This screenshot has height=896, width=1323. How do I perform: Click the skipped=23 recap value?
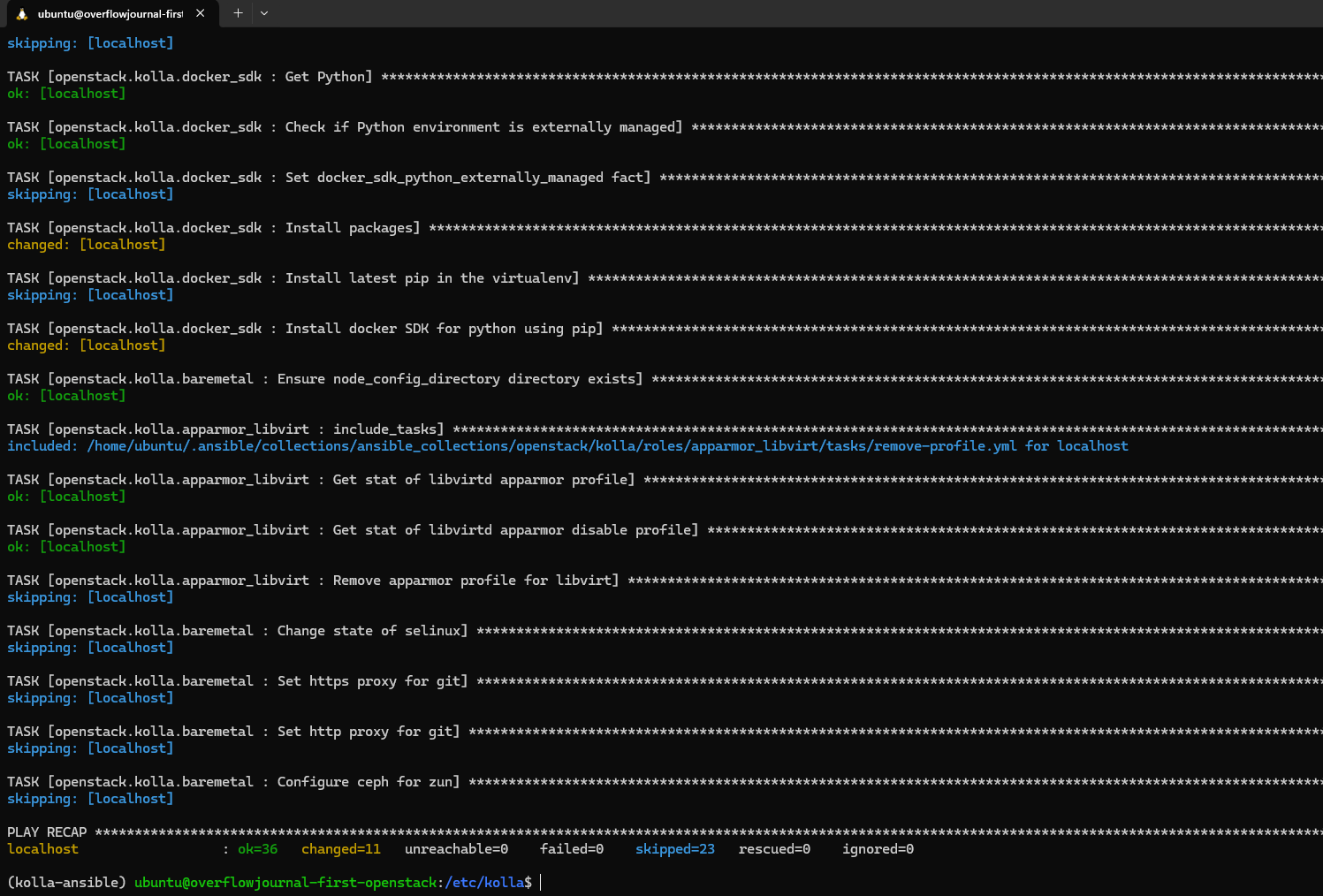click(x=675, y=849)
